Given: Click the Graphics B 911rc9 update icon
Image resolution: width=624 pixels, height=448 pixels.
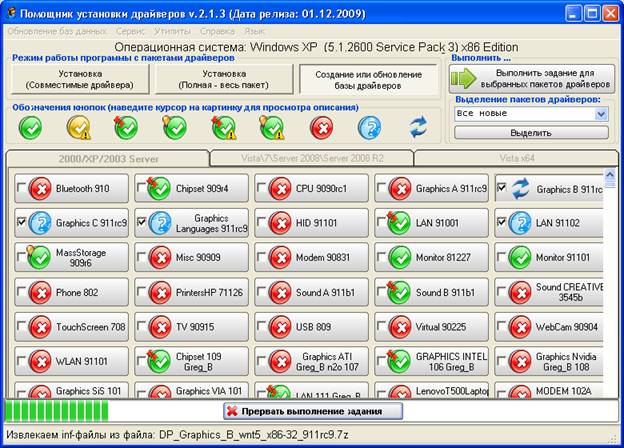Looking at the screenshot, I should [520, 188].
